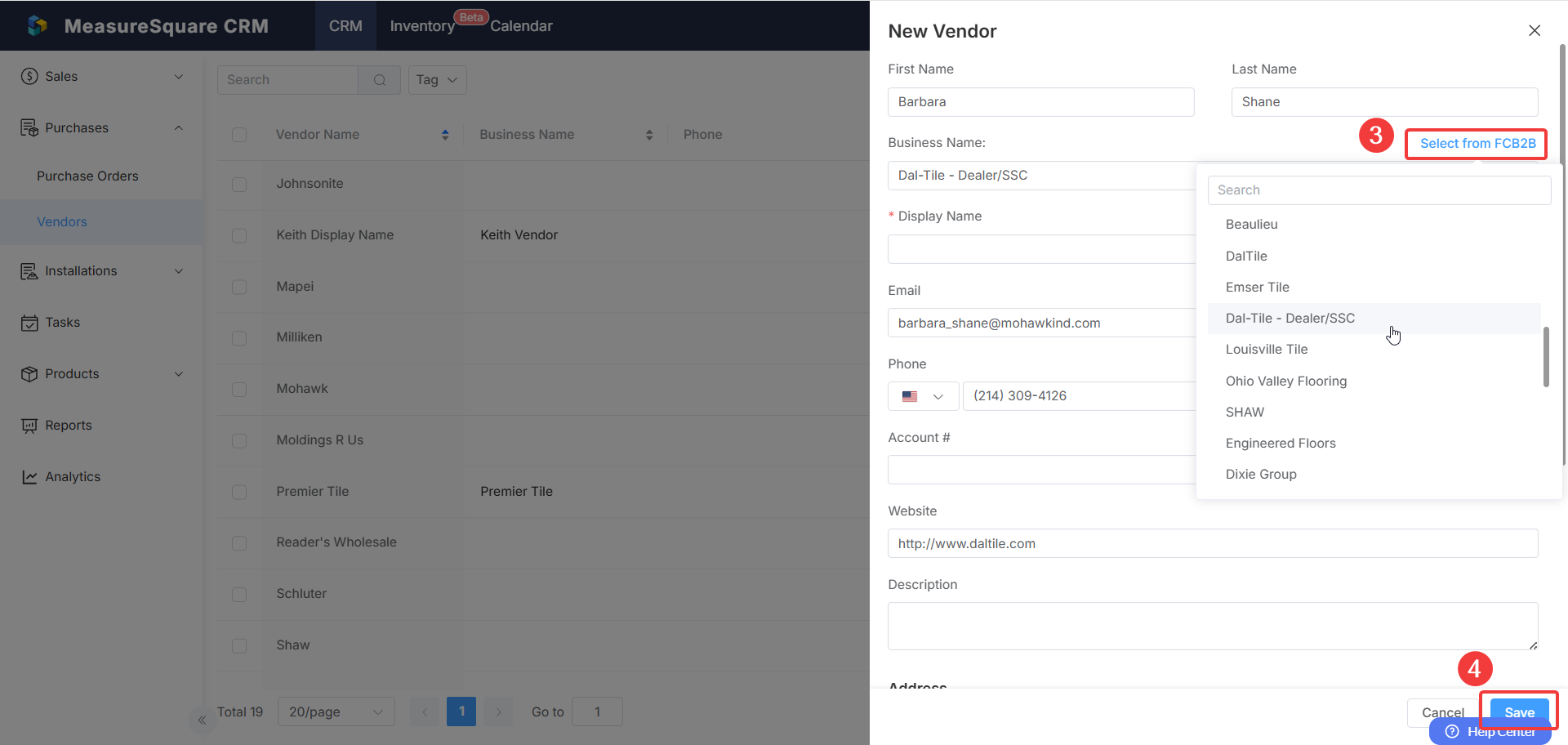
Task: Choose Dal-Tile - Dealer/SSC option
Action: pos(1374,319)
